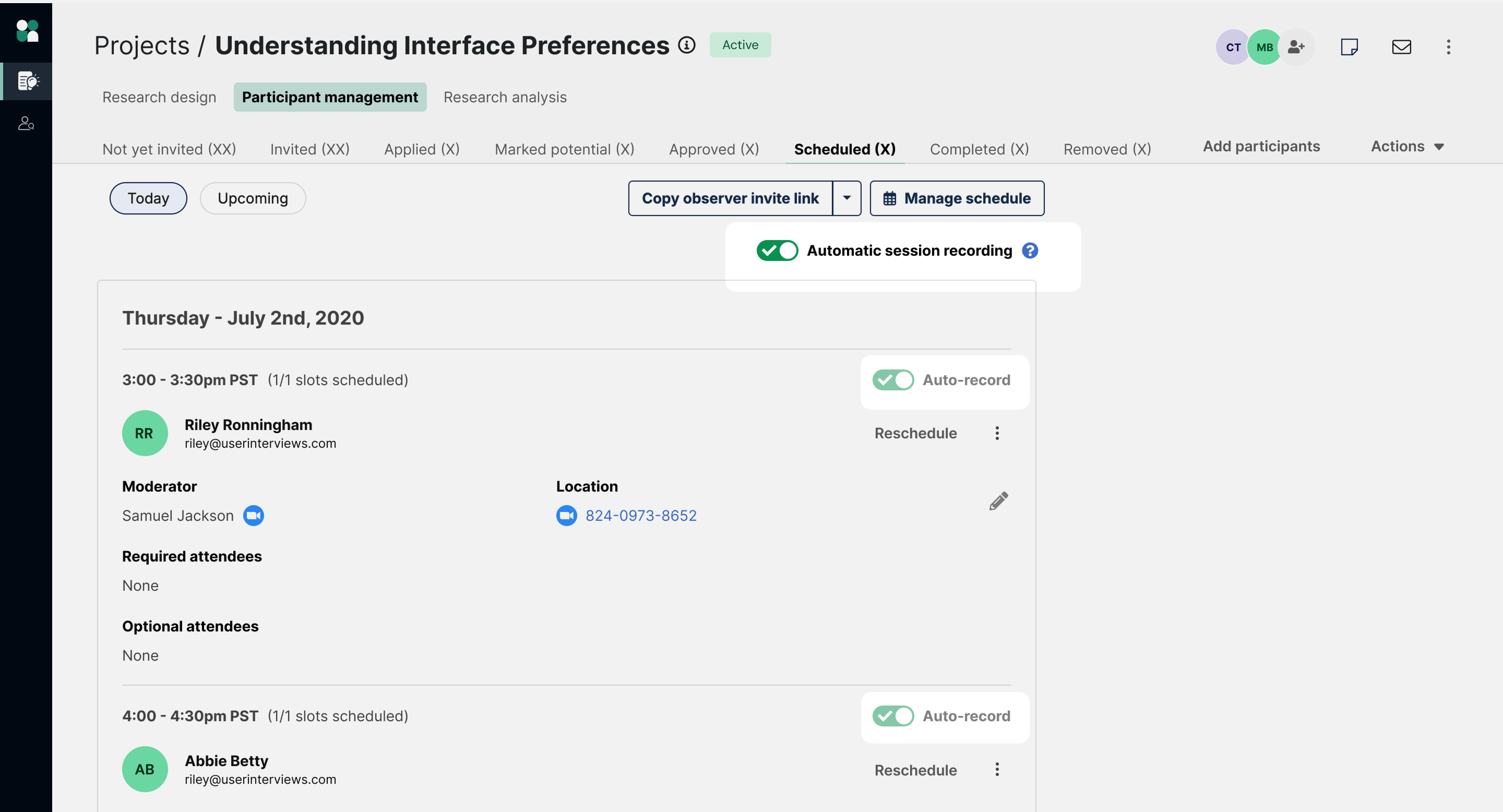
Task: Open more options for Riley Ronningham
Action: 997,433
